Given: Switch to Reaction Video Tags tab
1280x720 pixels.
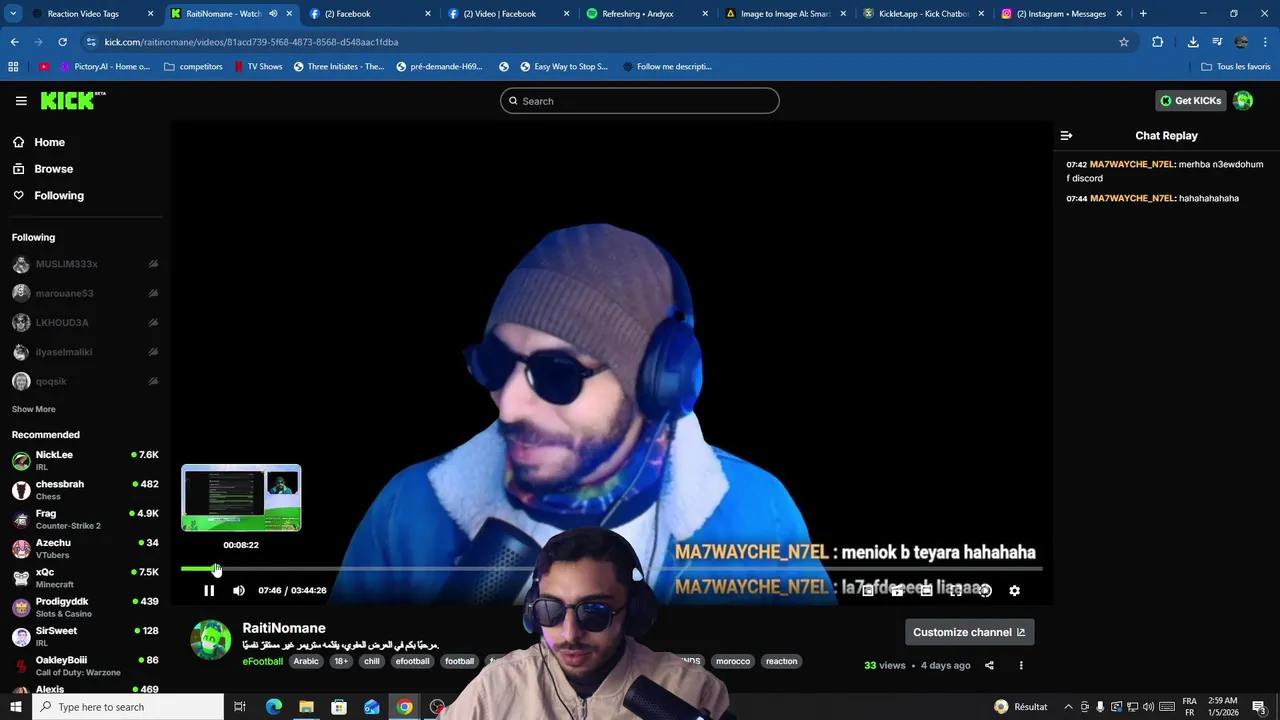Looking at the screenshot, I should pyautogui.click(x=92, y=14).
